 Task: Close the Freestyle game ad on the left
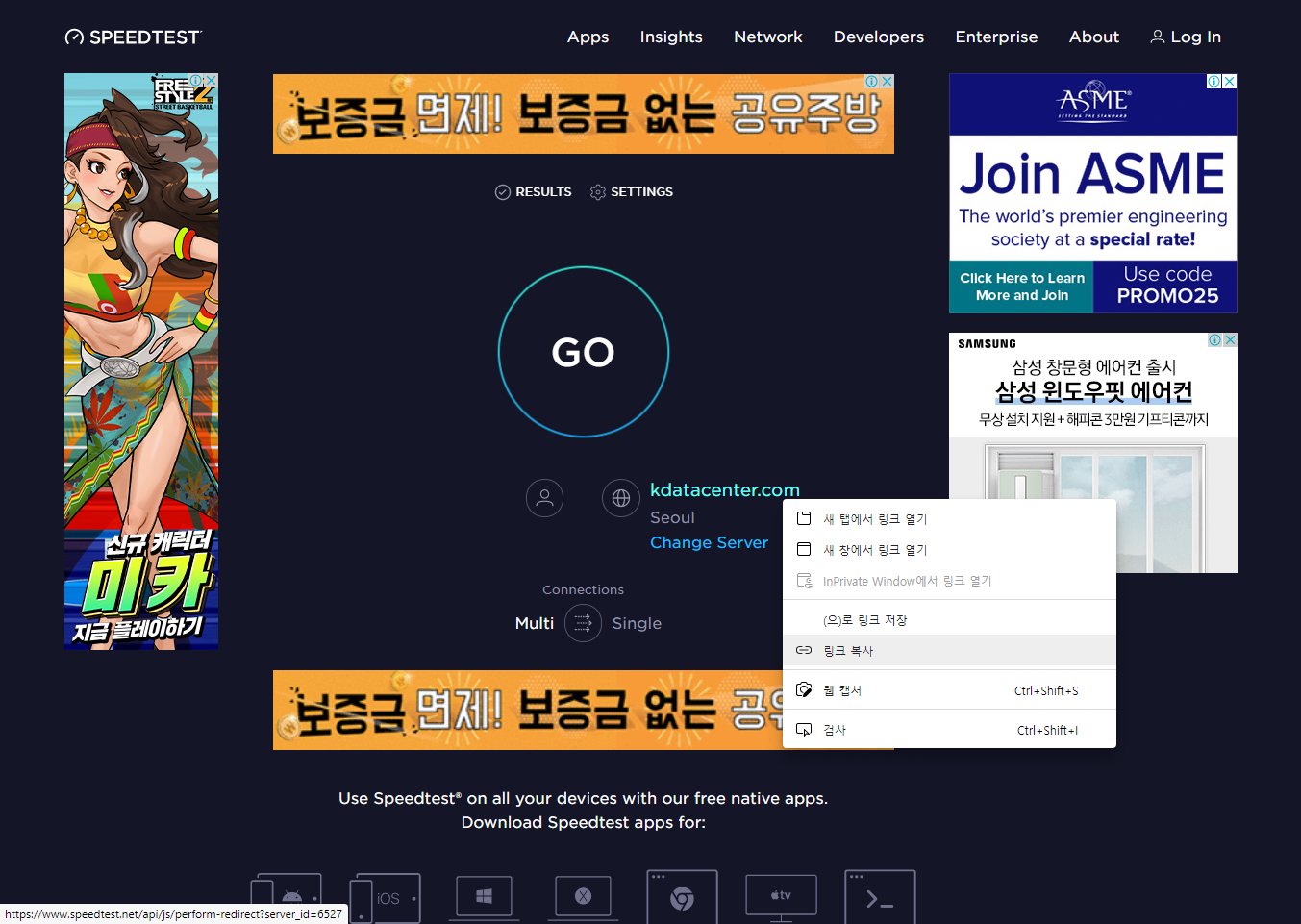211,81
